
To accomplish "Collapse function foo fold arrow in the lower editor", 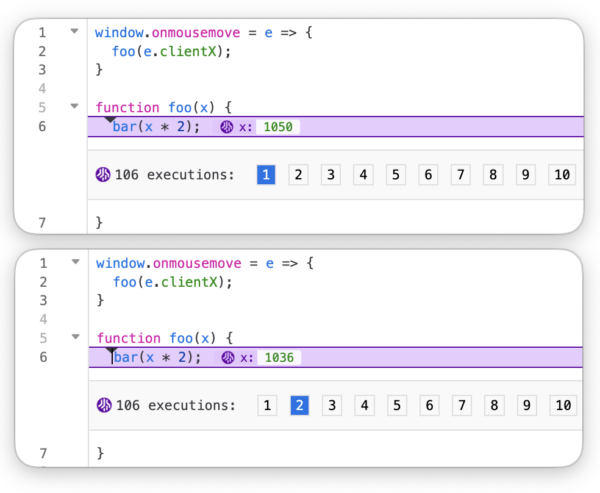I will coord(73,338).
